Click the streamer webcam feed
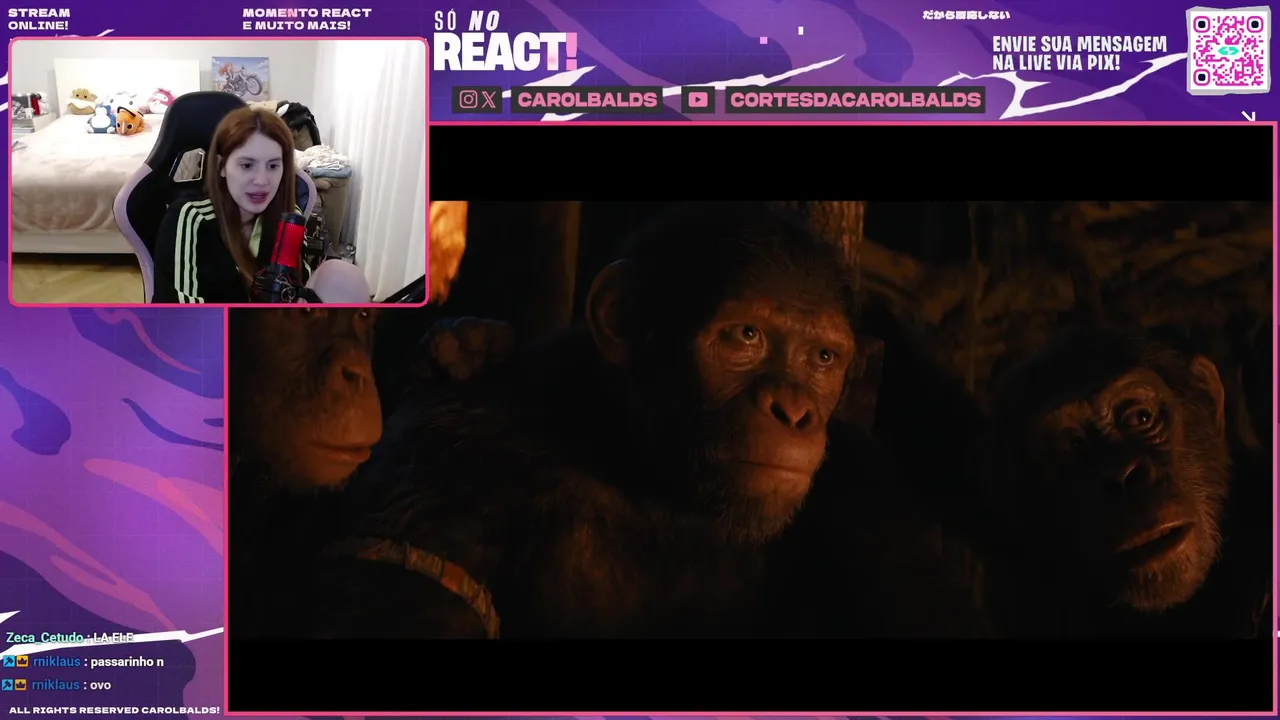 coord(218,171)
